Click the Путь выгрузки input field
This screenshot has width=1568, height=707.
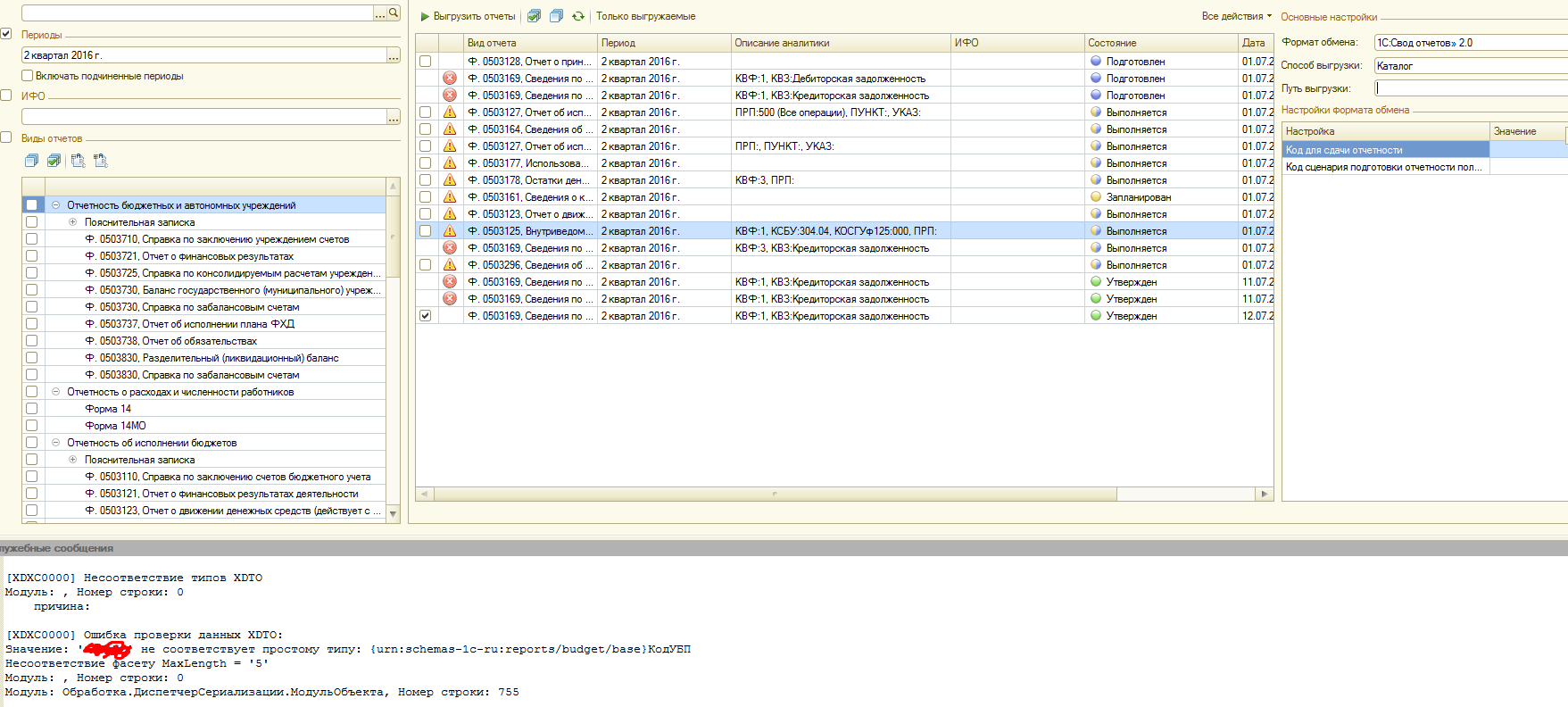coord(1470,88)
